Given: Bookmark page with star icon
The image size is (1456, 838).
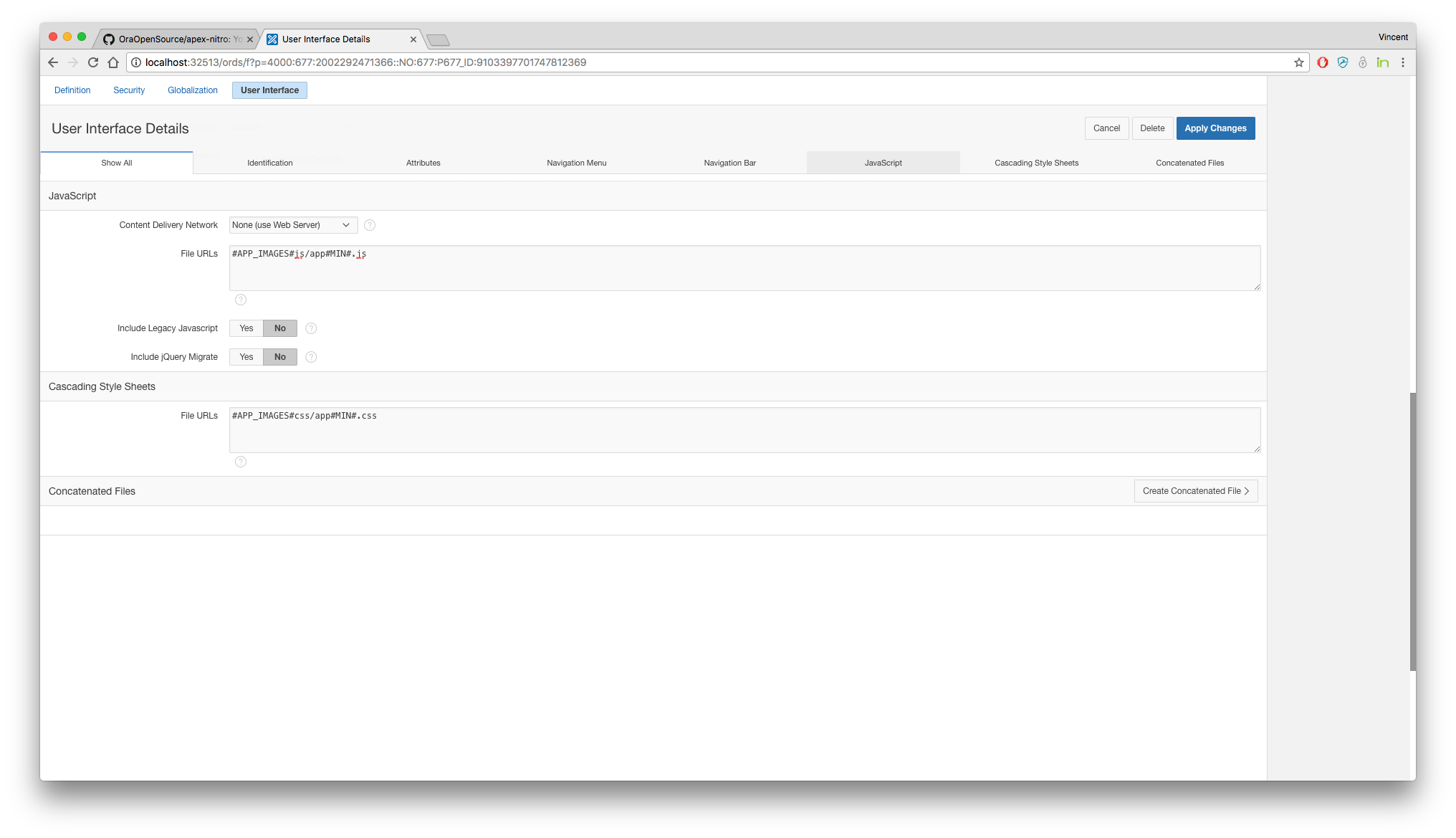Looking at the screenshot, I should point(1298,62).
